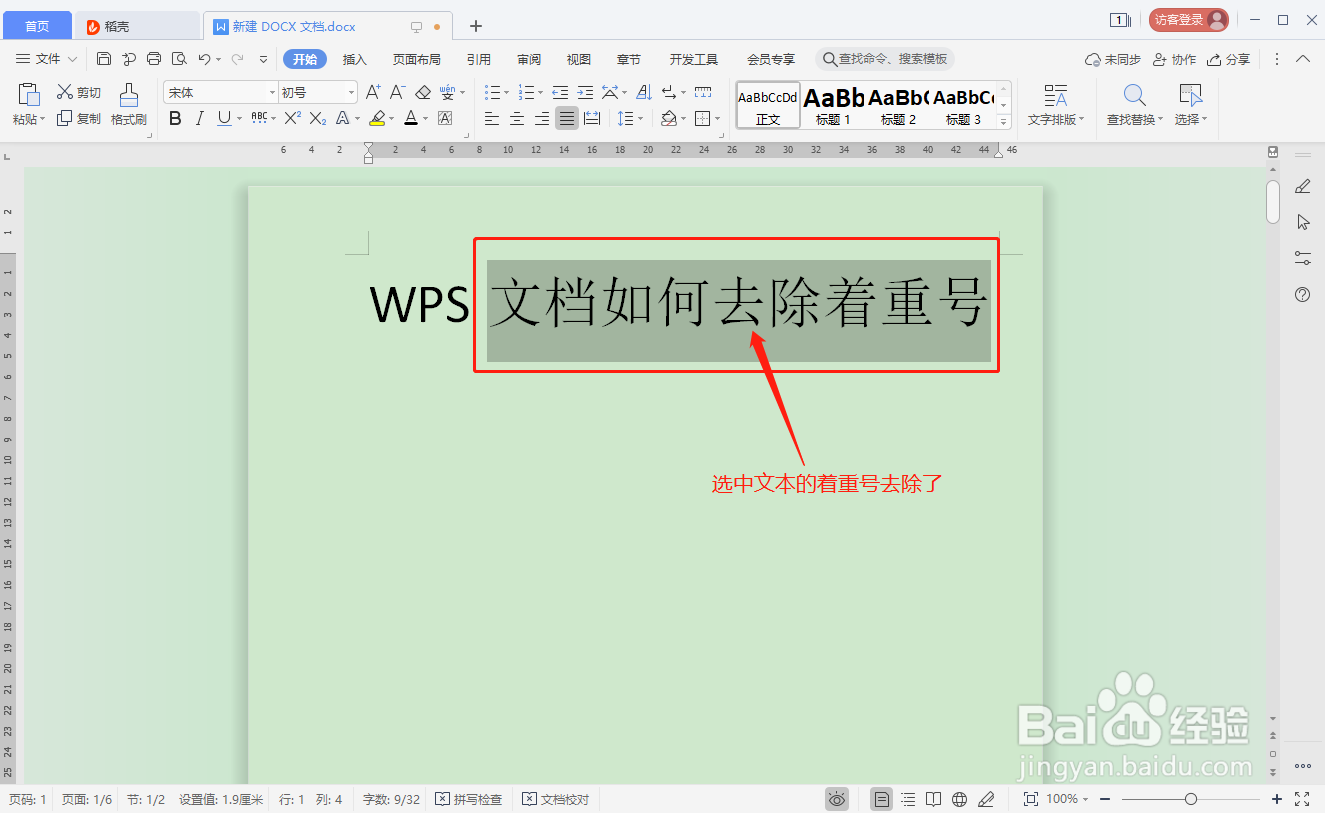The width and height of the screenshot is (1325, 813).
Task: Click the Not Synced (未同步) button
Action: 1113,59
